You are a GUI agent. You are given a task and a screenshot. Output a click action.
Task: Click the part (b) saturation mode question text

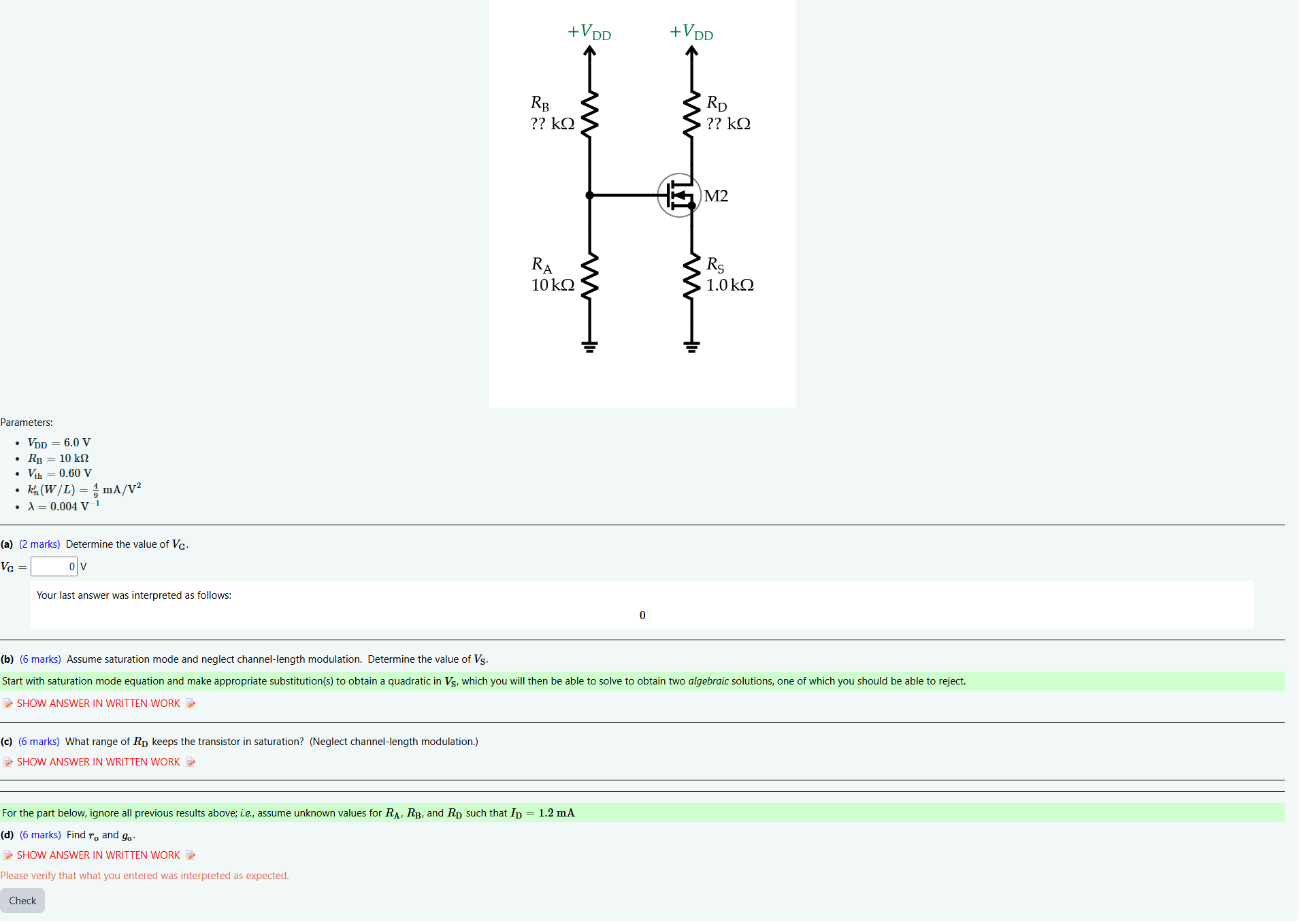click(x=277, y=659)
